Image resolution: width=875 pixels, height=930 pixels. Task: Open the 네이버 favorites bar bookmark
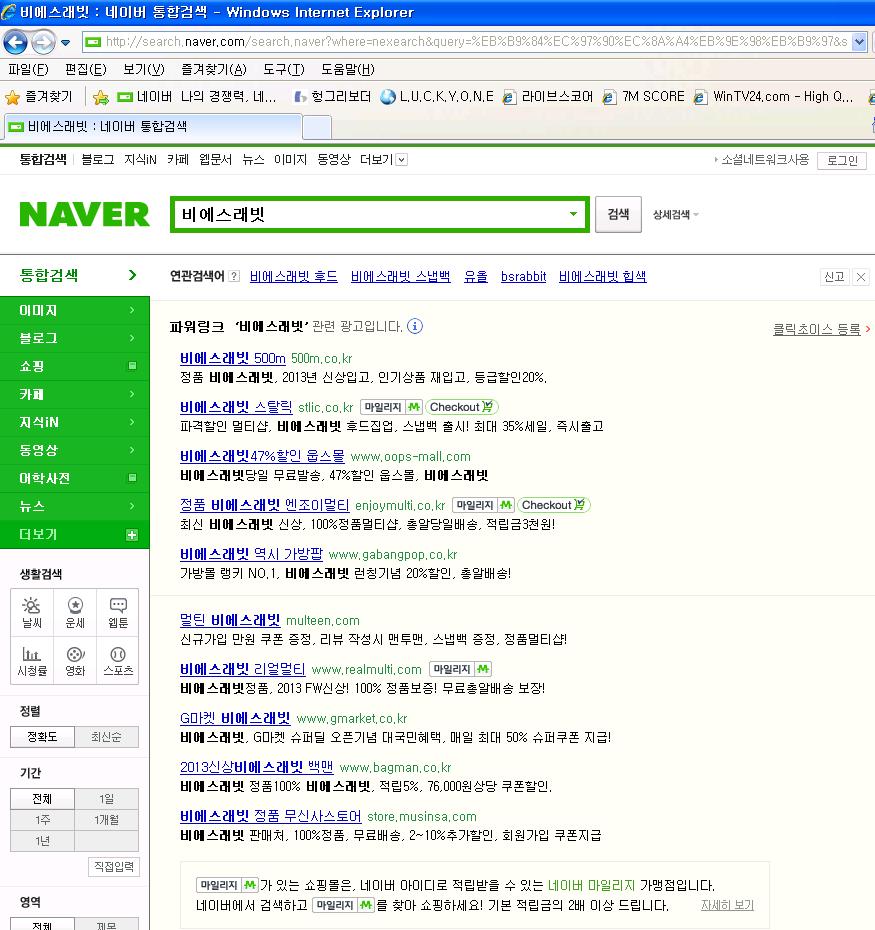[196, 97]
